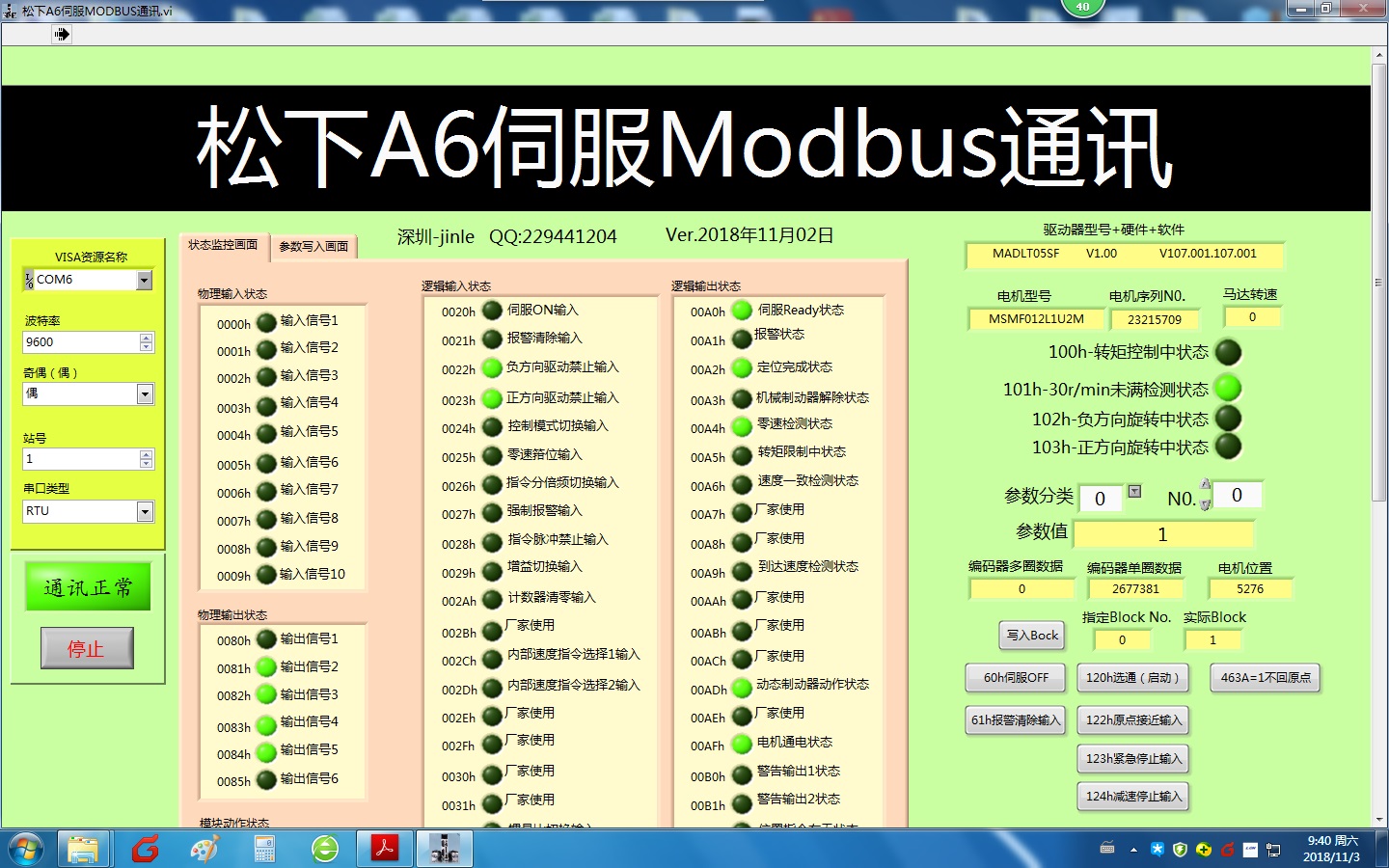
Task: Expand the 奇偶 parity dropdown
Action: click(x=145, y=394)
